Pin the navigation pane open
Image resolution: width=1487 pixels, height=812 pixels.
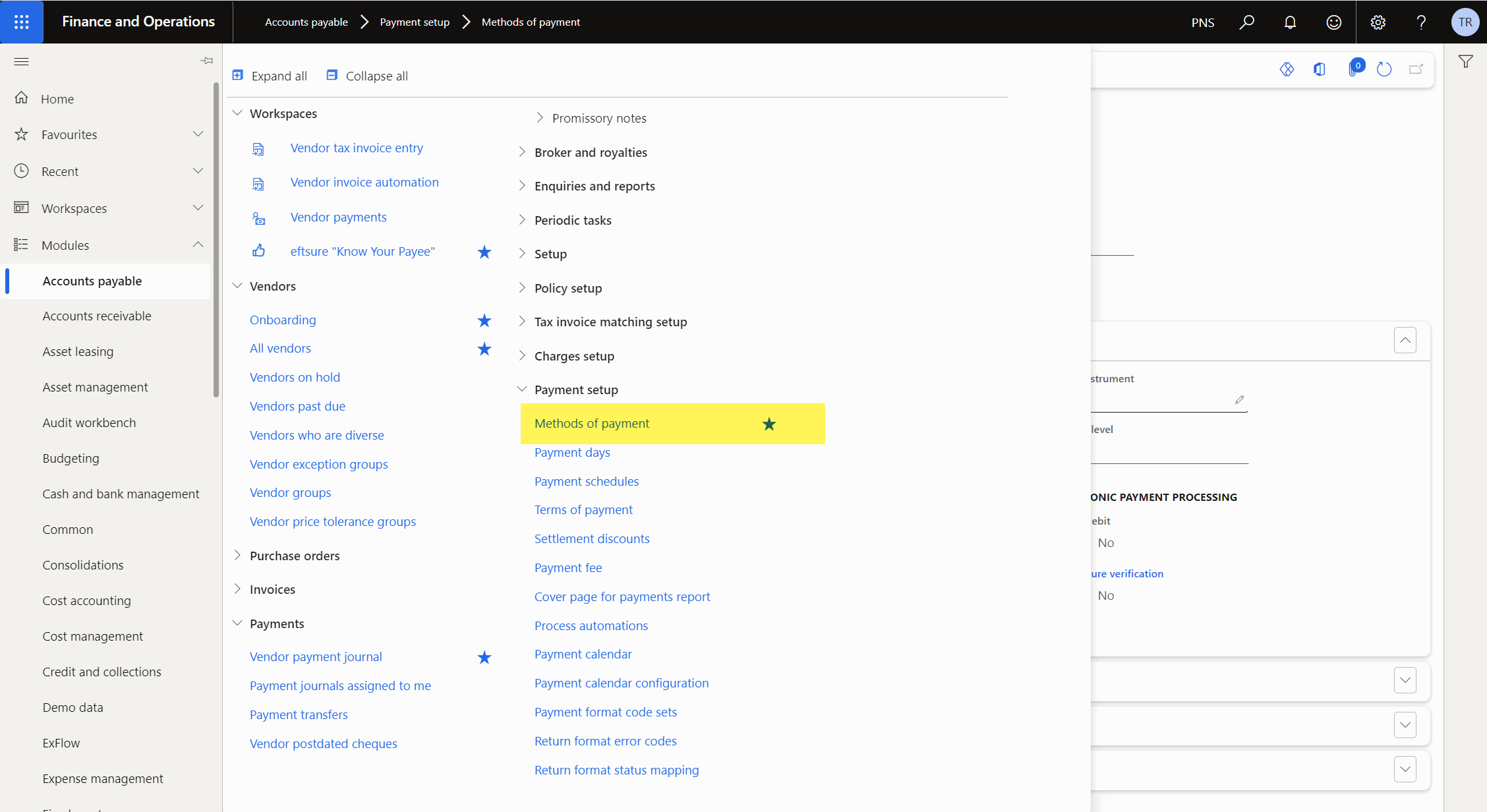click(x=207, y=61)
